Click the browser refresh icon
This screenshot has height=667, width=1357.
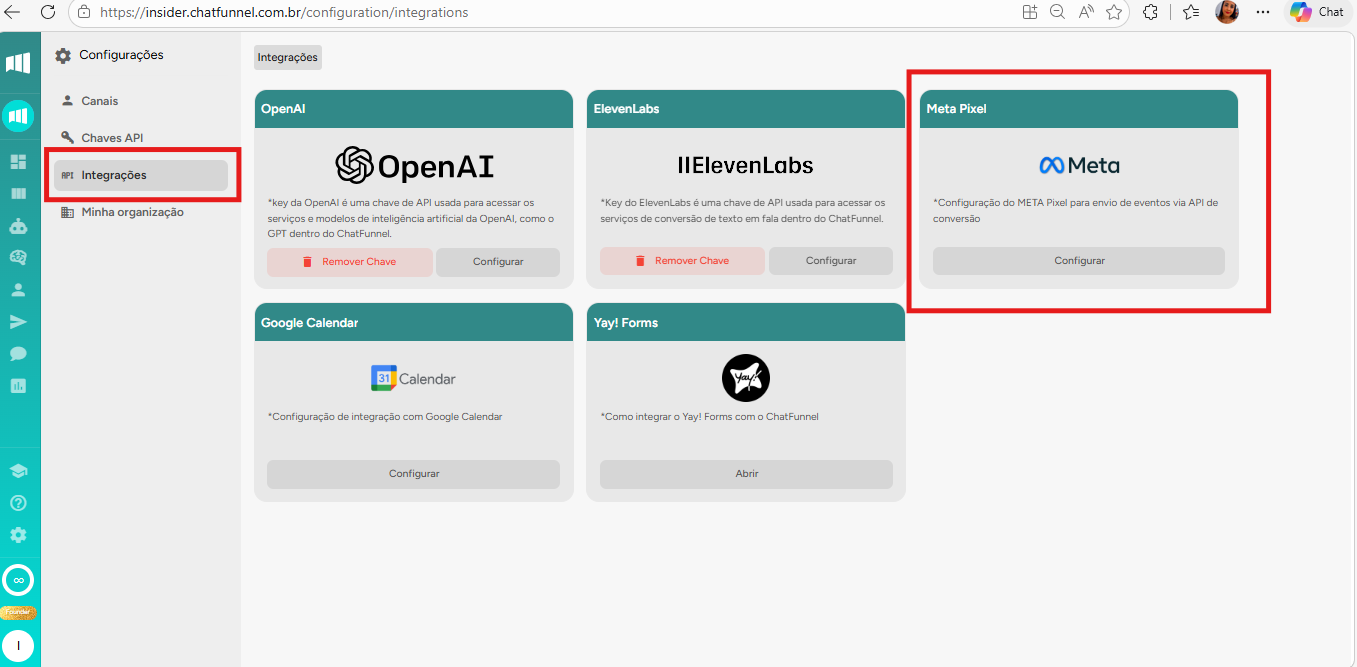[48, 12]
